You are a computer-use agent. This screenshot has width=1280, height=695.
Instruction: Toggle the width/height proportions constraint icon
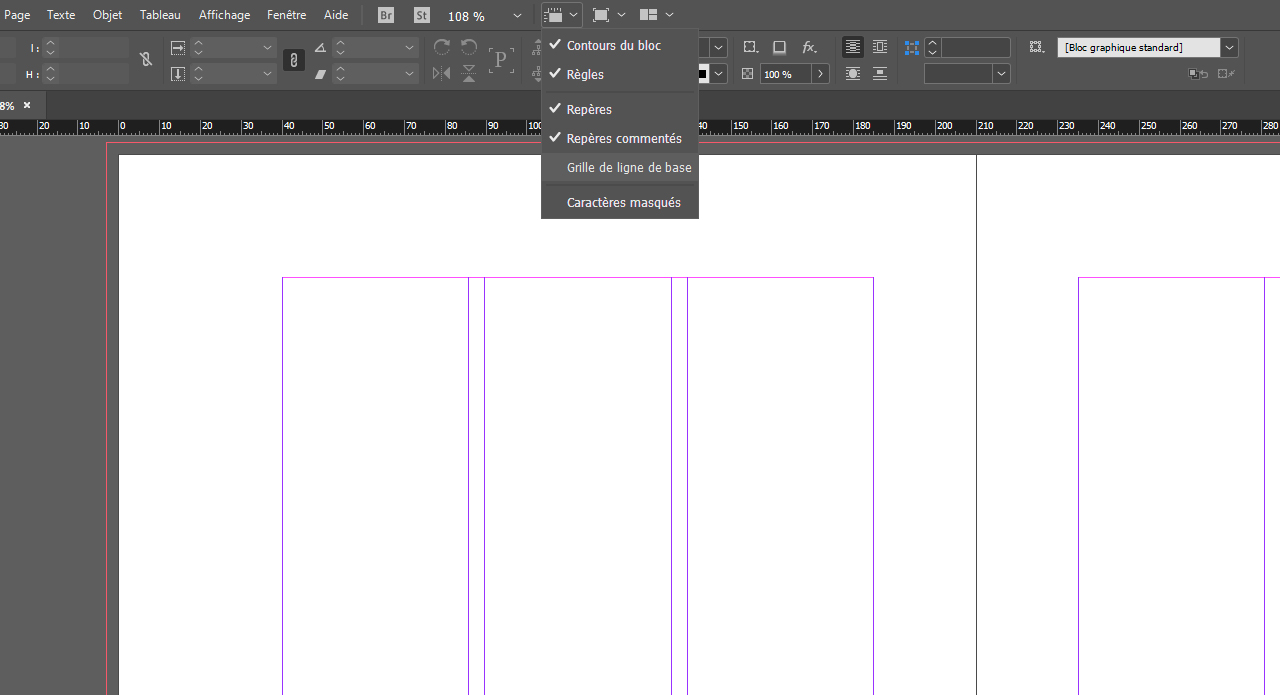[x=146, y=60]
